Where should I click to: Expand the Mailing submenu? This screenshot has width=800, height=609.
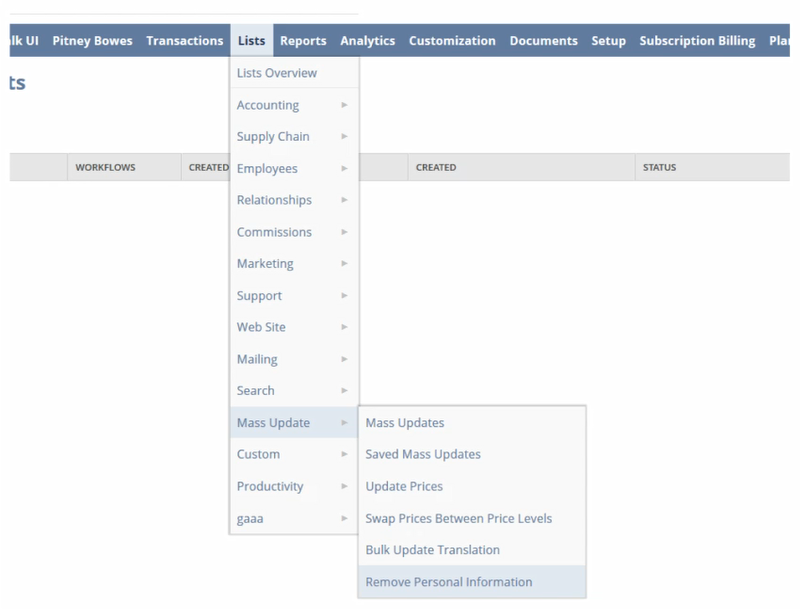click(x=294, y=359)
